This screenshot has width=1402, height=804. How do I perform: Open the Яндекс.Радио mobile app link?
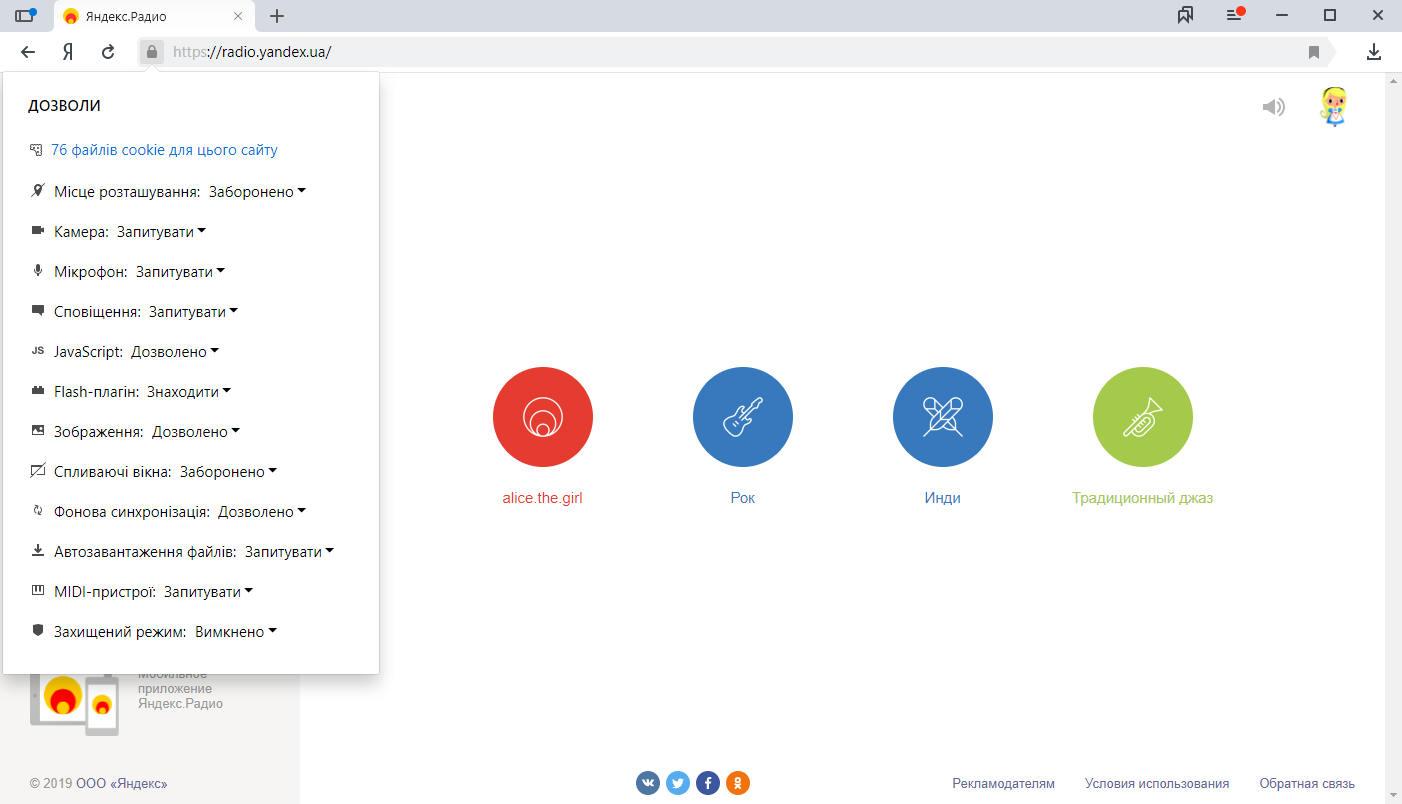pyautogui.click(x=180, y=689)
